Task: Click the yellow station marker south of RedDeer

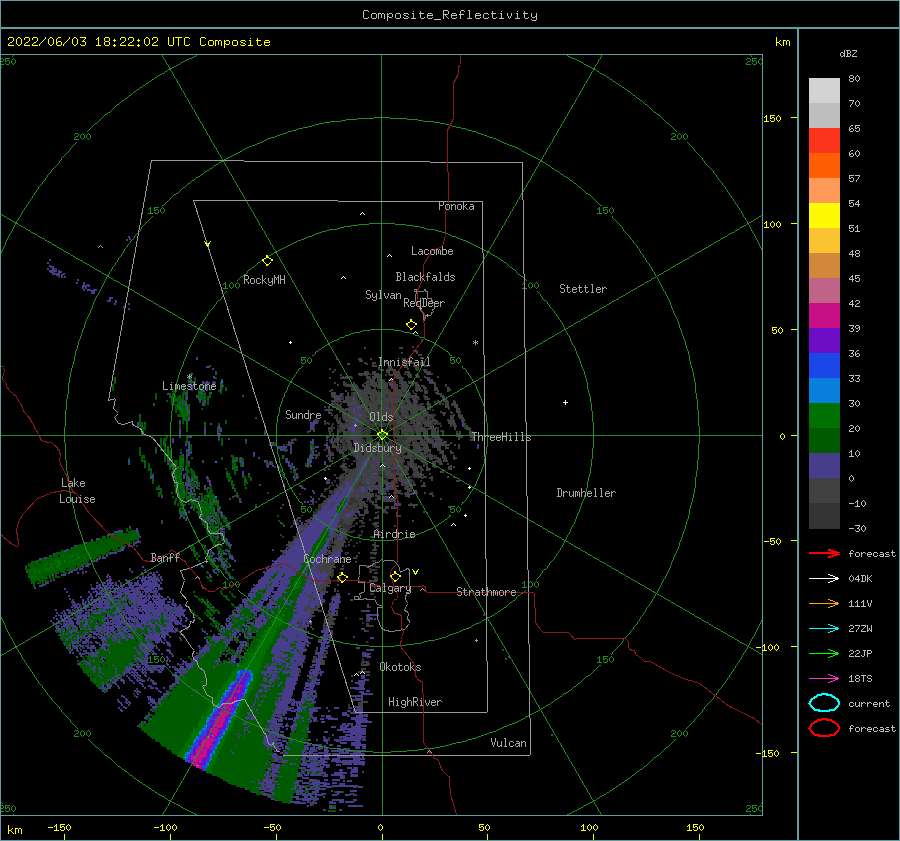Action: point(412,325)
